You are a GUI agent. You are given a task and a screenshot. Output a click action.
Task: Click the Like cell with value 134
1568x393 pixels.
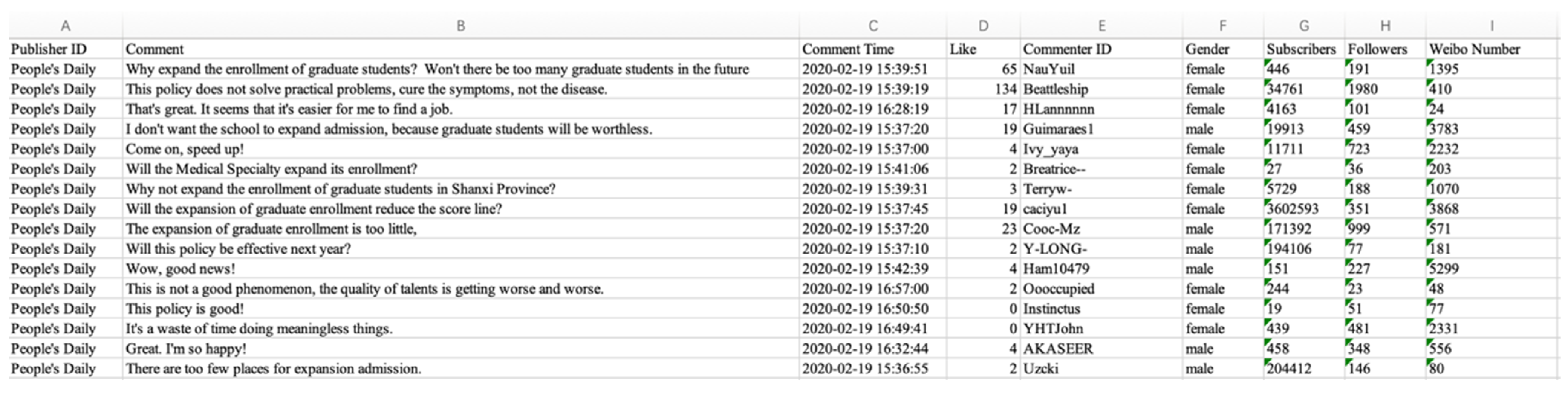point(1005,89)
